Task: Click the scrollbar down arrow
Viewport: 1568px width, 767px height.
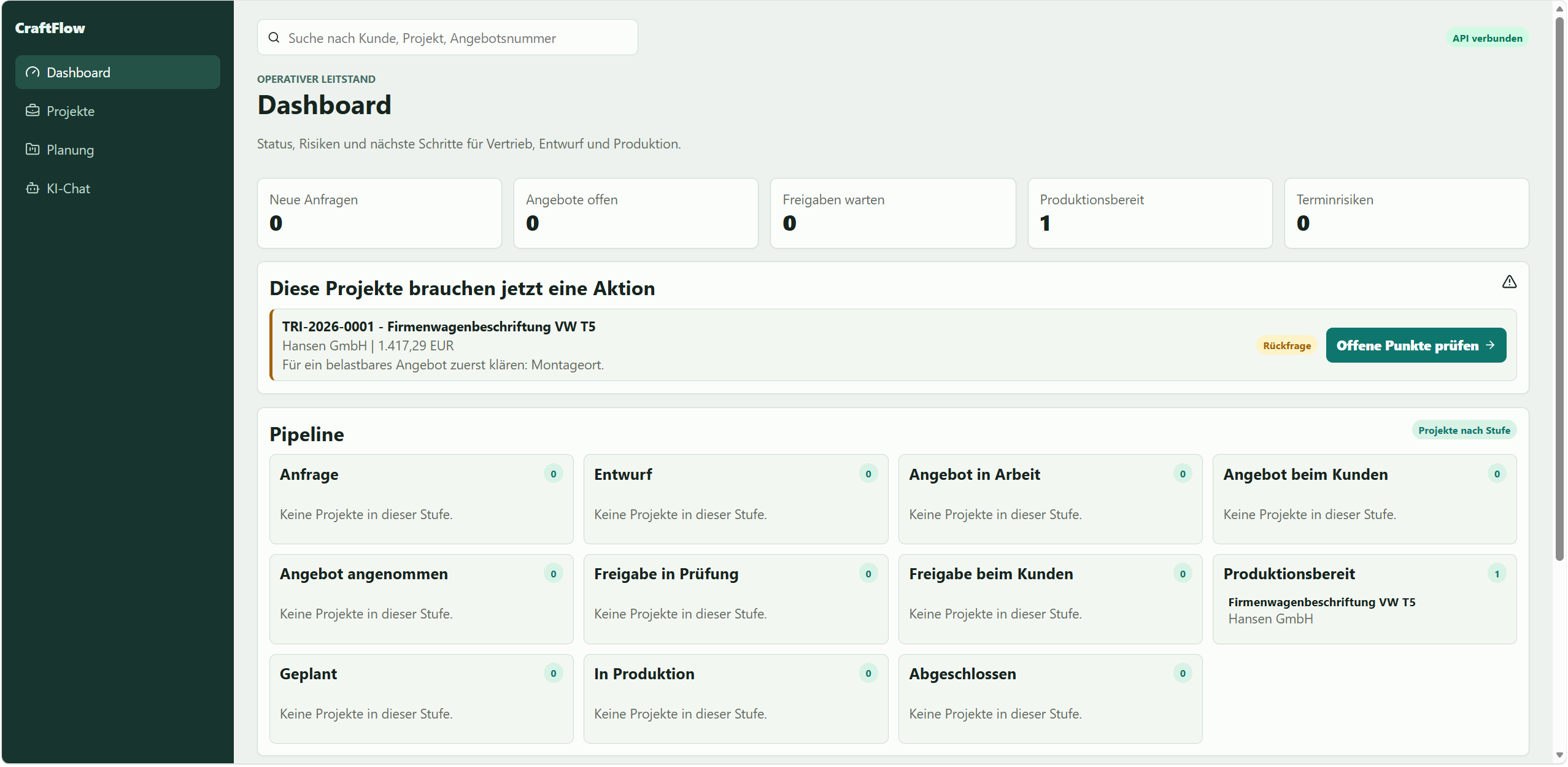Action: click(1559, 755)
